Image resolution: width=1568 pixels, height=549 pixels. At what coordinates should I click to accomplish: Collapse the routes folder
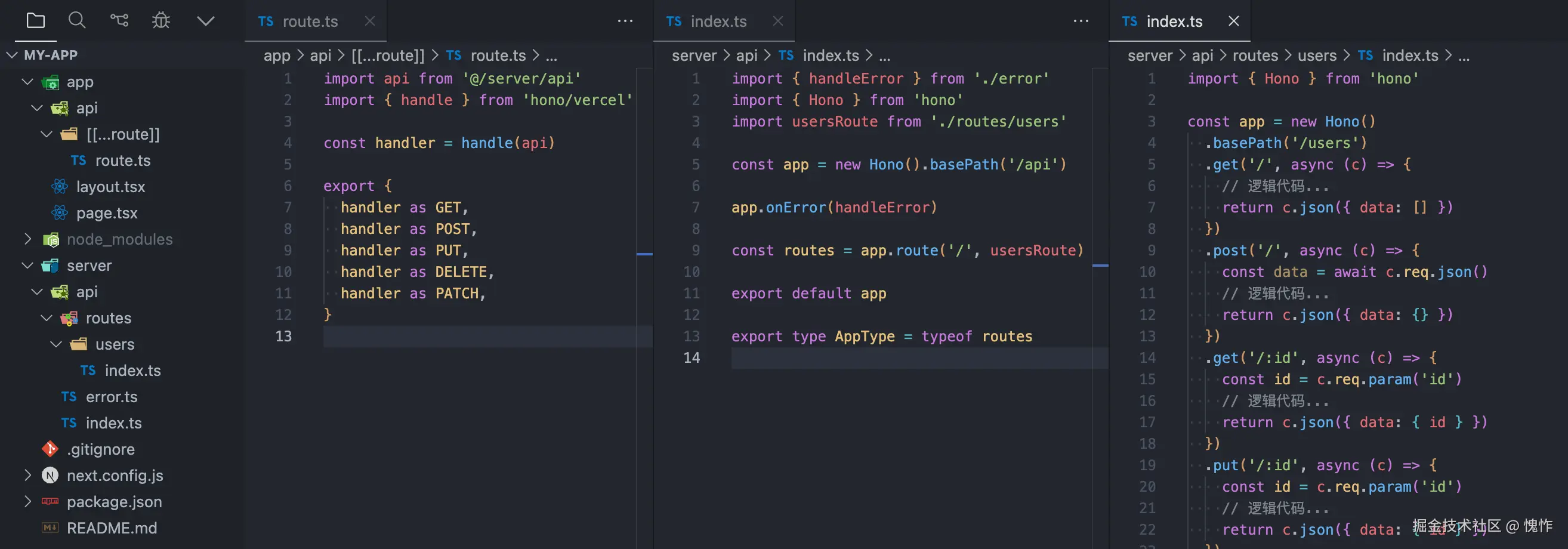pos(47,317)
